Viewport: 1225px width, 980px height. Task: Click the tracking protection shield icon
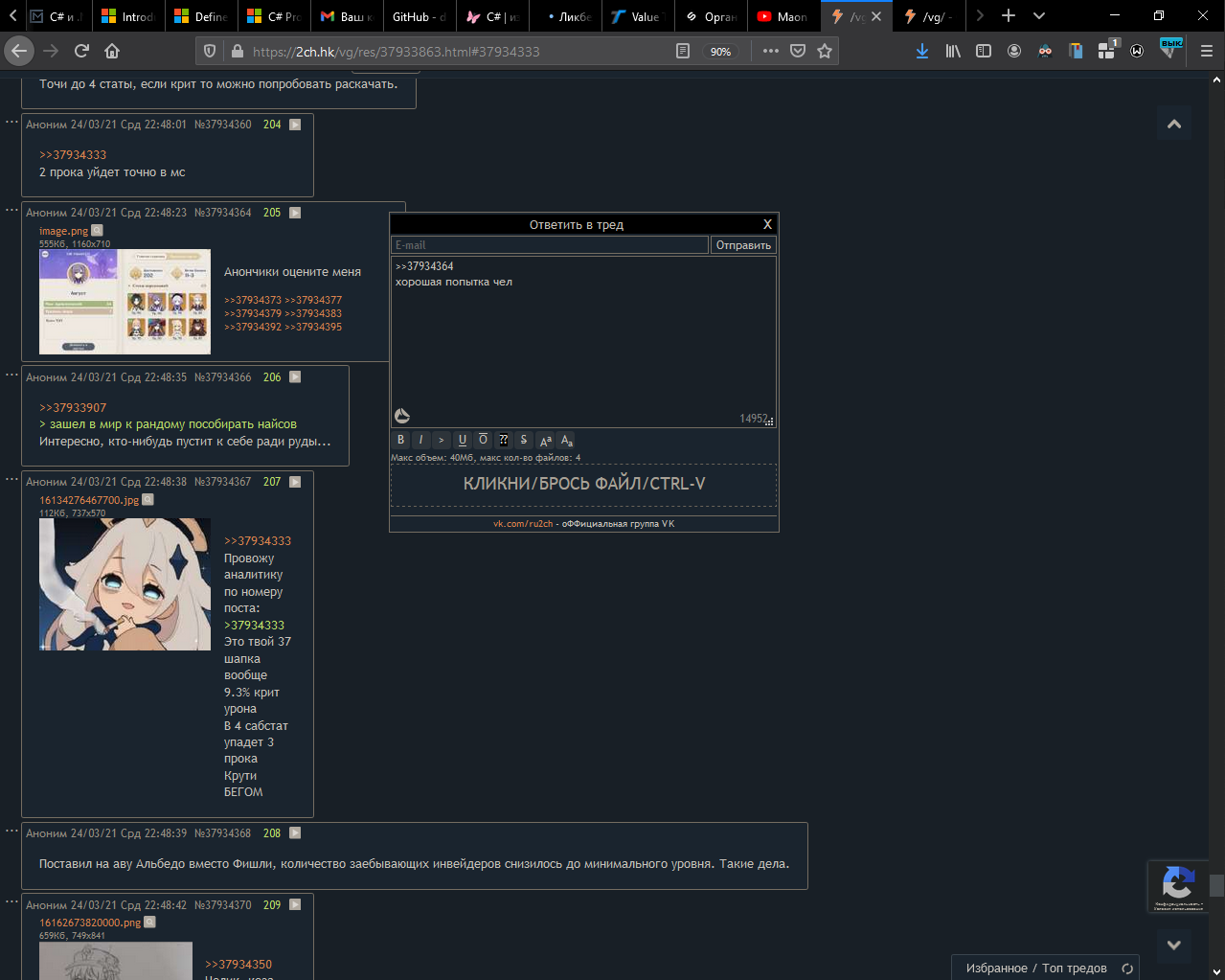click(210, 51)
